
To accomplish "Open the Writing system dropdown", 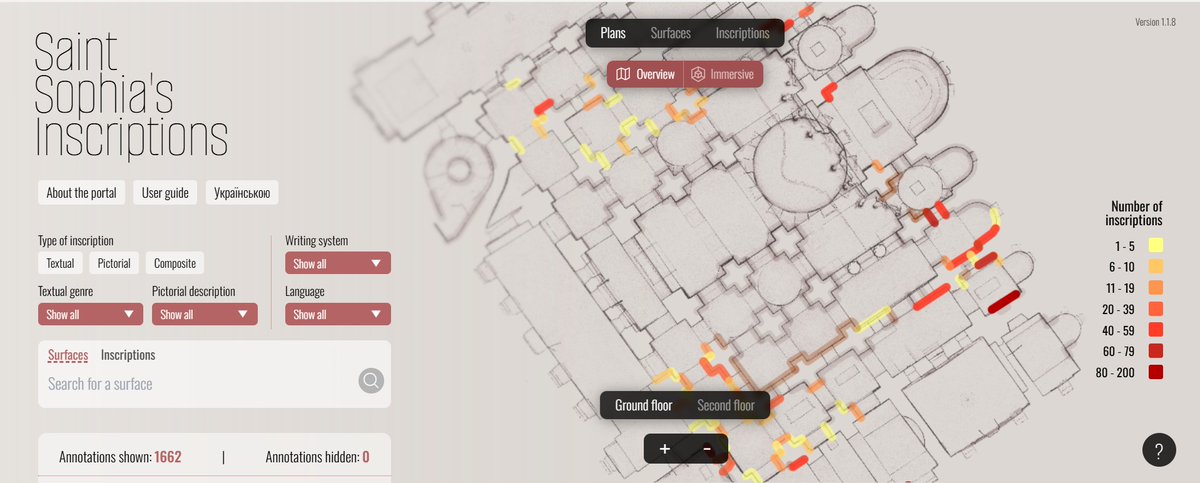I will point(338,263).
